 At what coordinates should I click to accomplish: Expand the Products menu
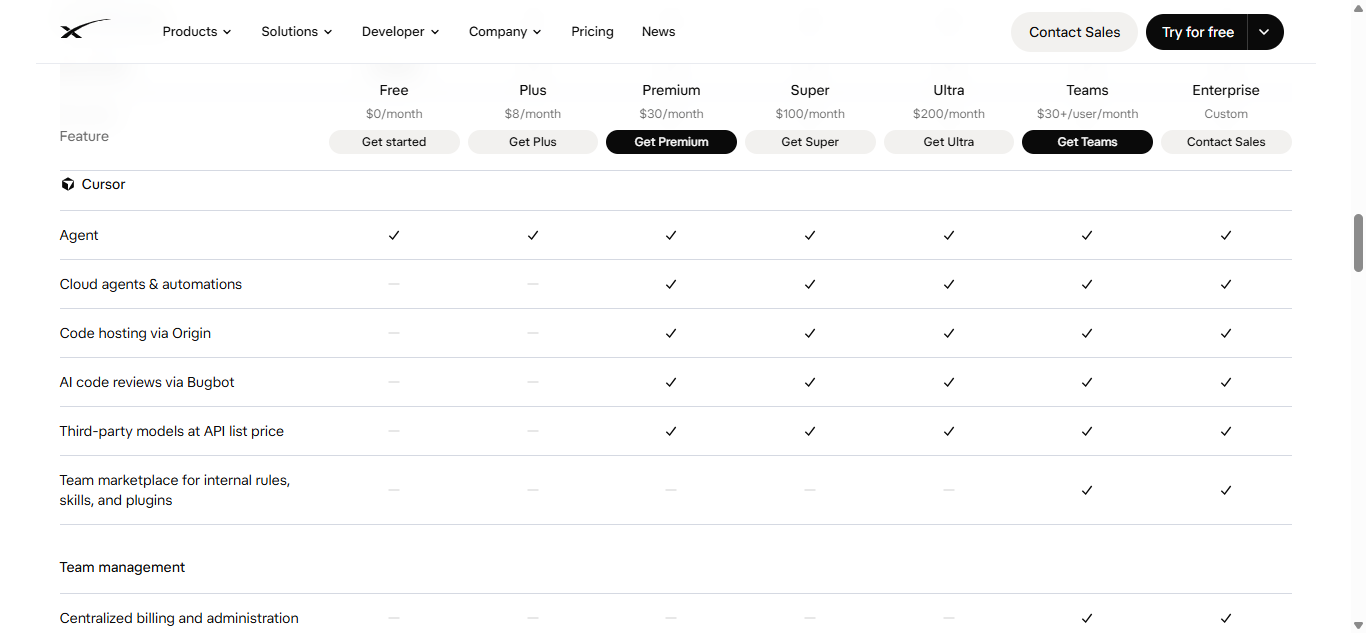(x=197, y=31)
